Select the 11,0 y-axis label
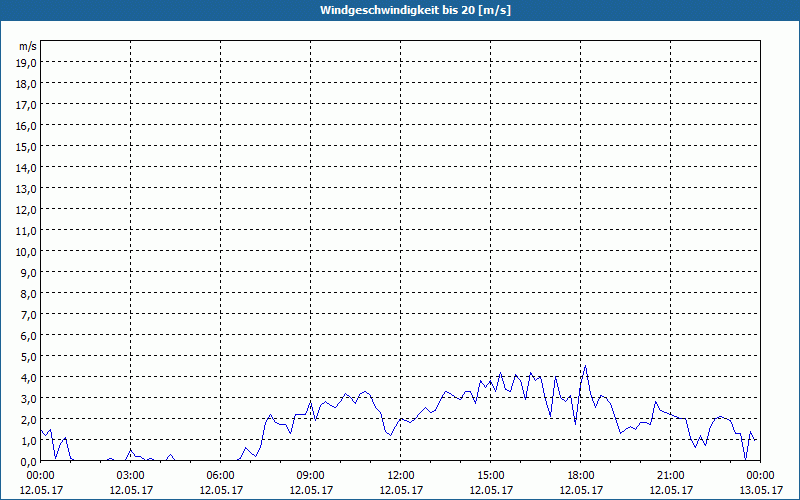The height and width of the screenshot is (500, 800). pos(28,231)
